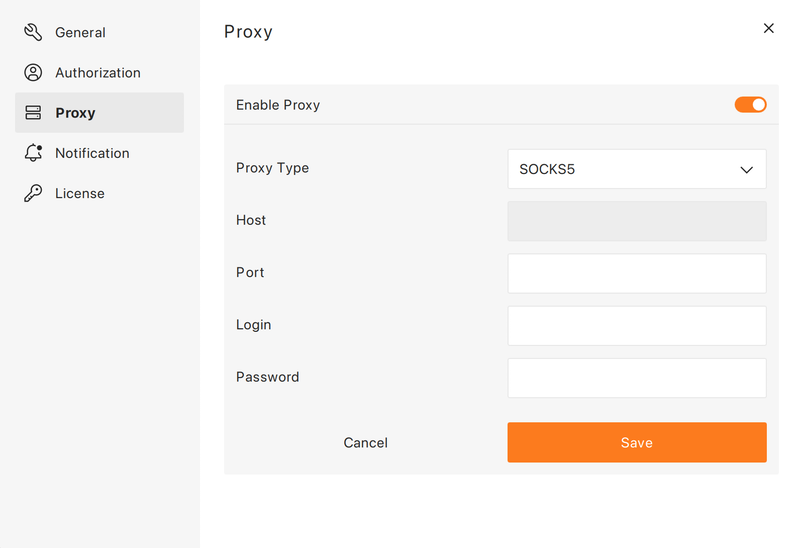The height and width of the screenshot is (548, 800).
Task: Toggle the Enable Proxy switch off
Action: 750,105
